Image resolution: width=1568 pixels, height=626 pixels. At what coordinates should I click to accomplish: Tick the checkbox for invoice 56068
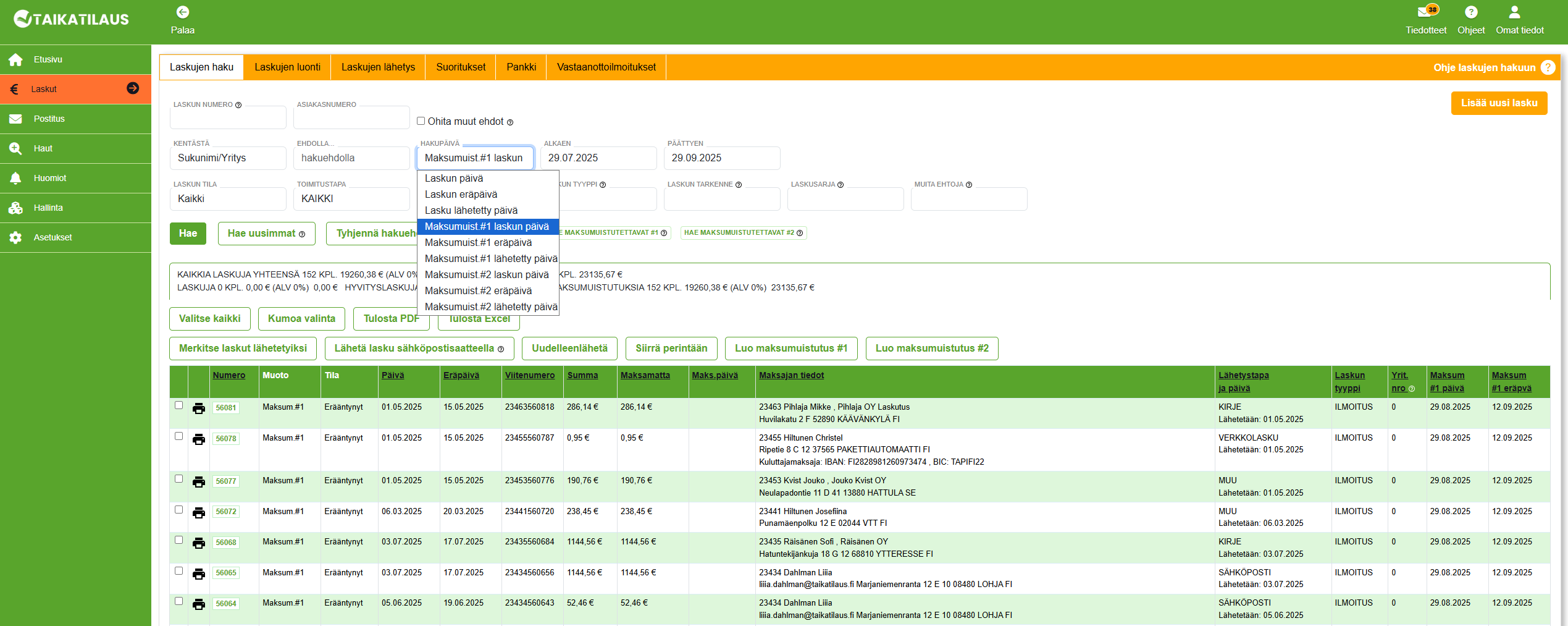click(x=179, y=540)
